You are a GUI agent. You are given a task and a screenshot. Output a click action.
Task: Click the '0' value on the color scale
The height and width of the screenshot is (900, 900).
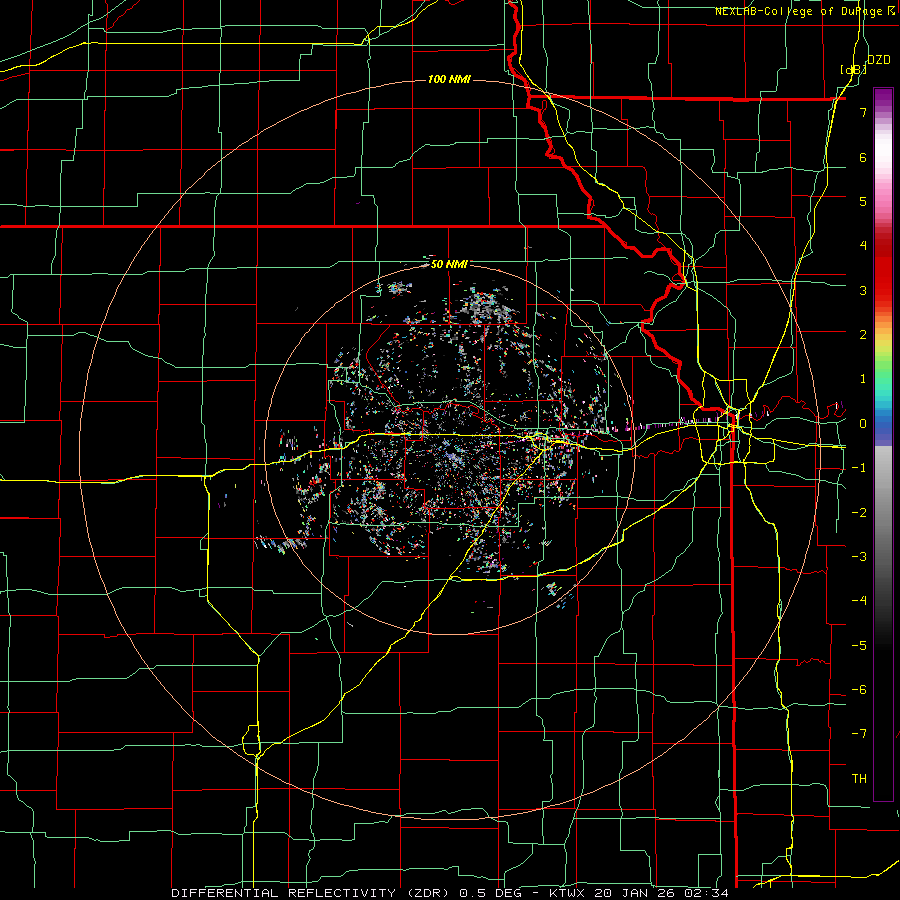863,424
